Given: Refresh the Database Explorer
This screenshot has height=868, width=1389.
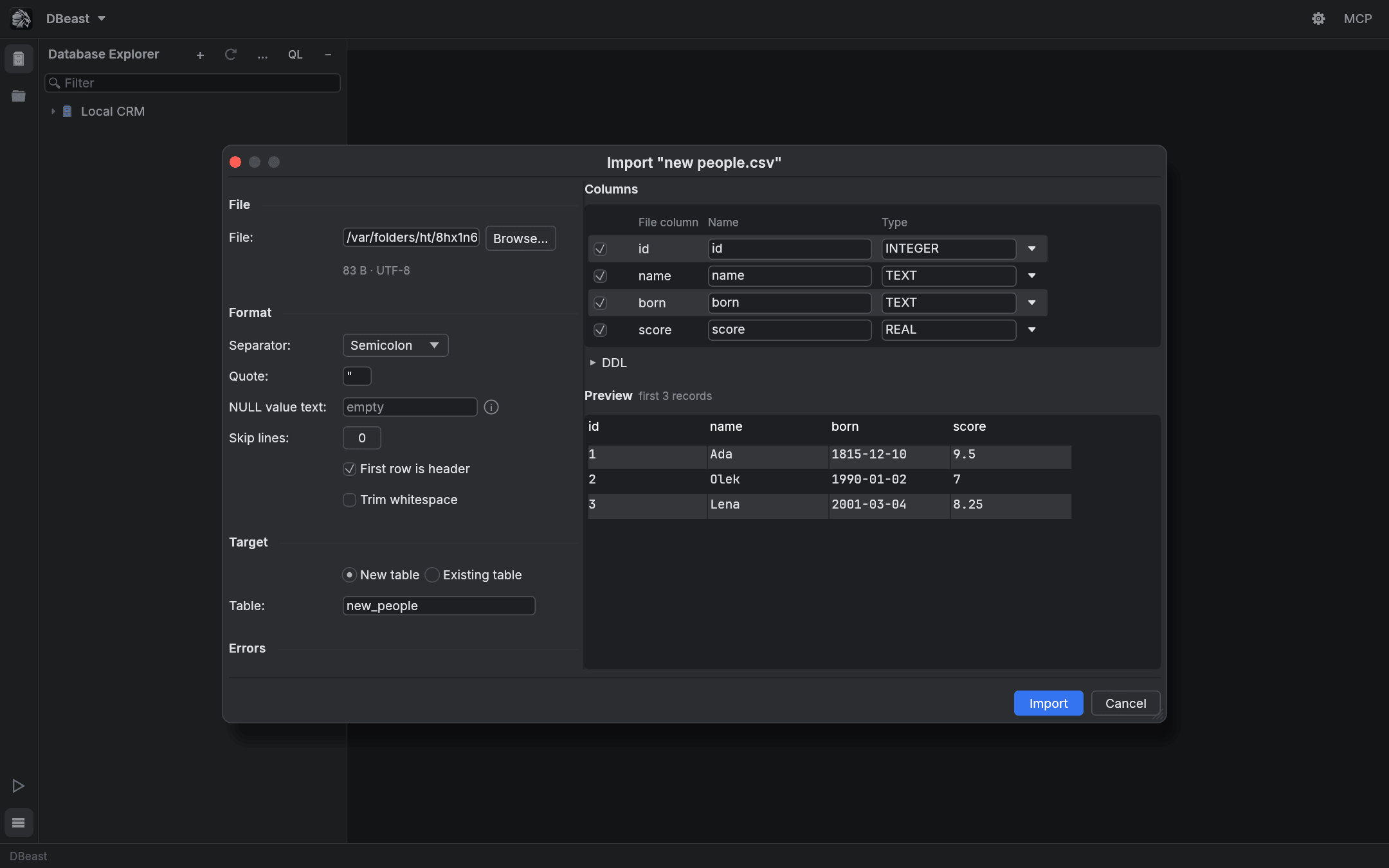Looking at the screenshot, I should (230, 55).
